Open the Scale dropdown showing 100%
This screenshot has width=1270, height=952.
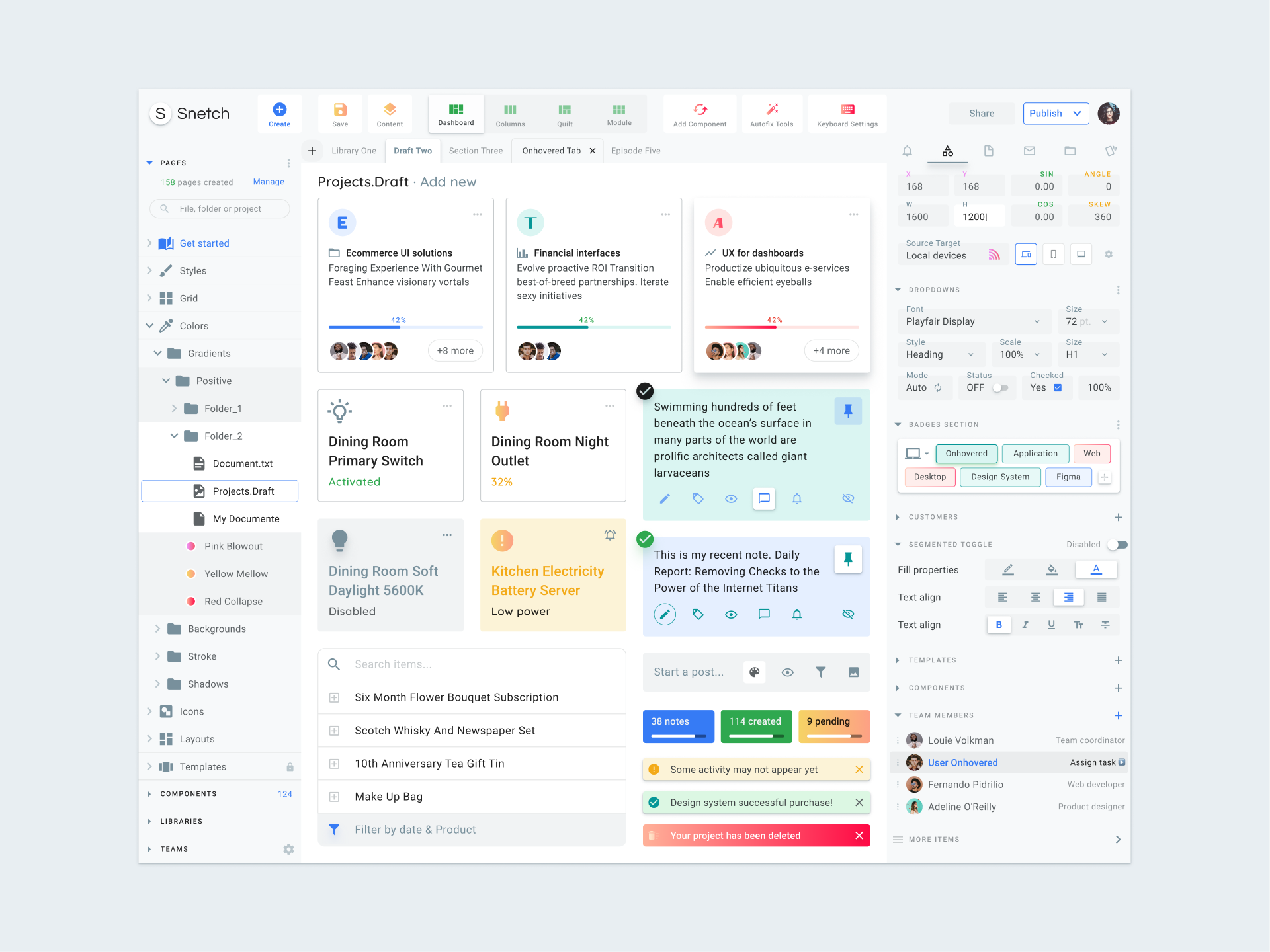click(x=1022, y=354)
